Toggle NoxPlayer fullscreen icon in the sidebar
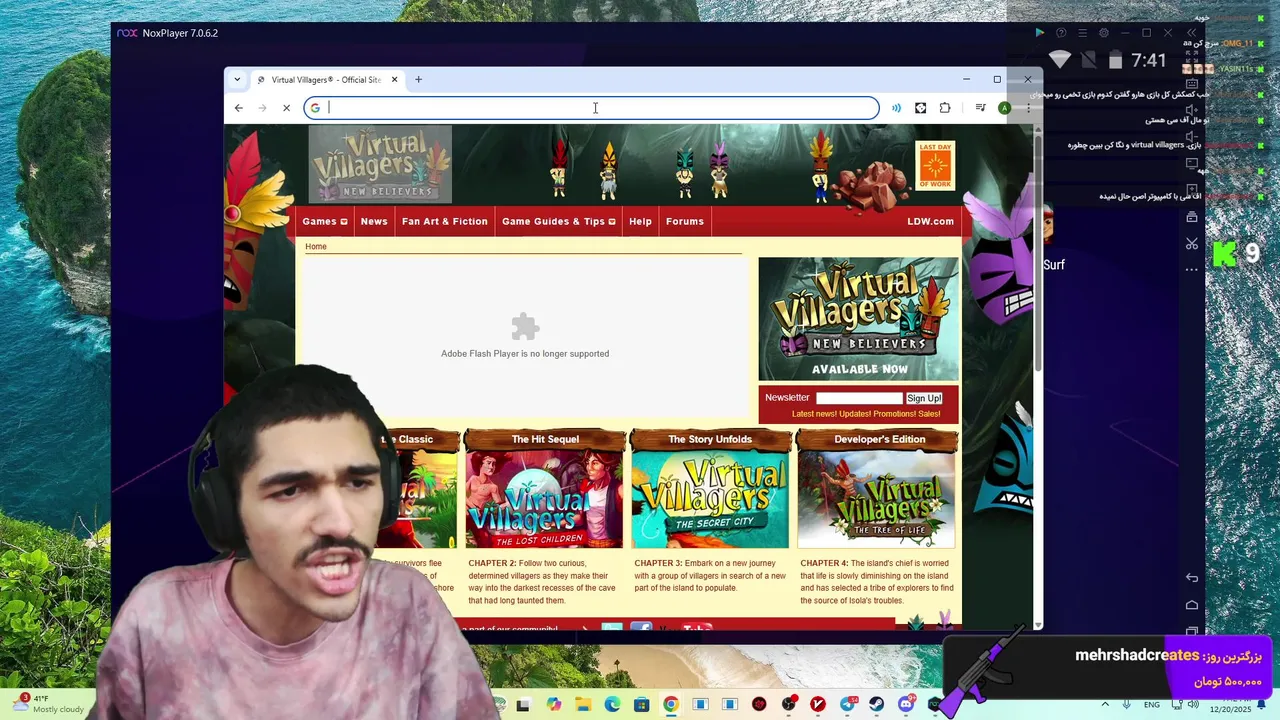The height and width of the screenshot is (720, 1280). tap(1191, 58)
